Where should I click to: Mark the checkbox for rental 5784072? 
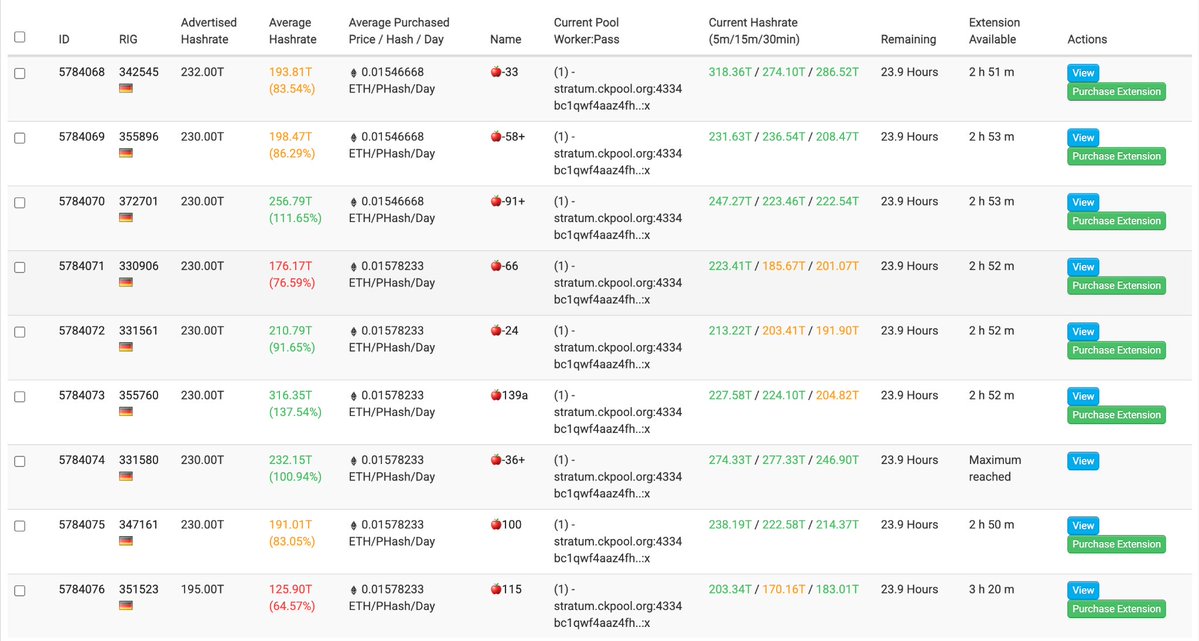point(20,332)
